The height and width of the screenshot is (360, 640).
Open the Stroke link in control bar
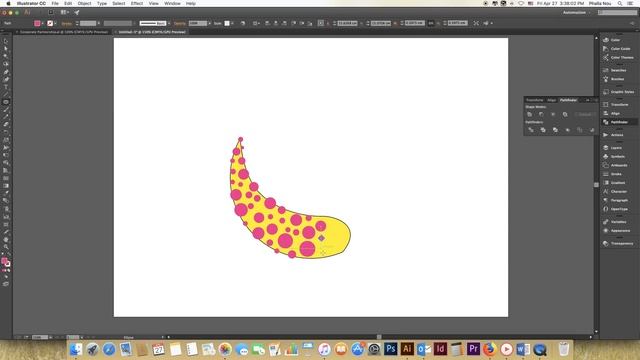tap(67, 23)
